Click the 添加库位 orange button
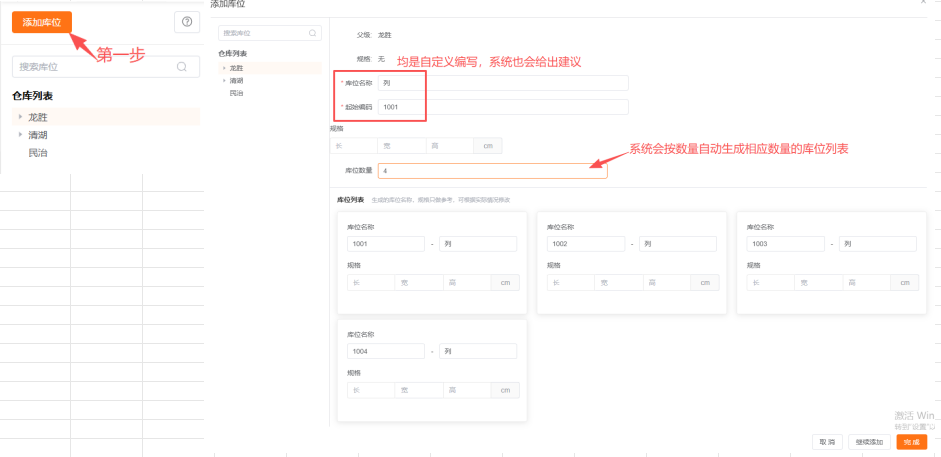The image size is (941, 457). click(x=42, y=22)
